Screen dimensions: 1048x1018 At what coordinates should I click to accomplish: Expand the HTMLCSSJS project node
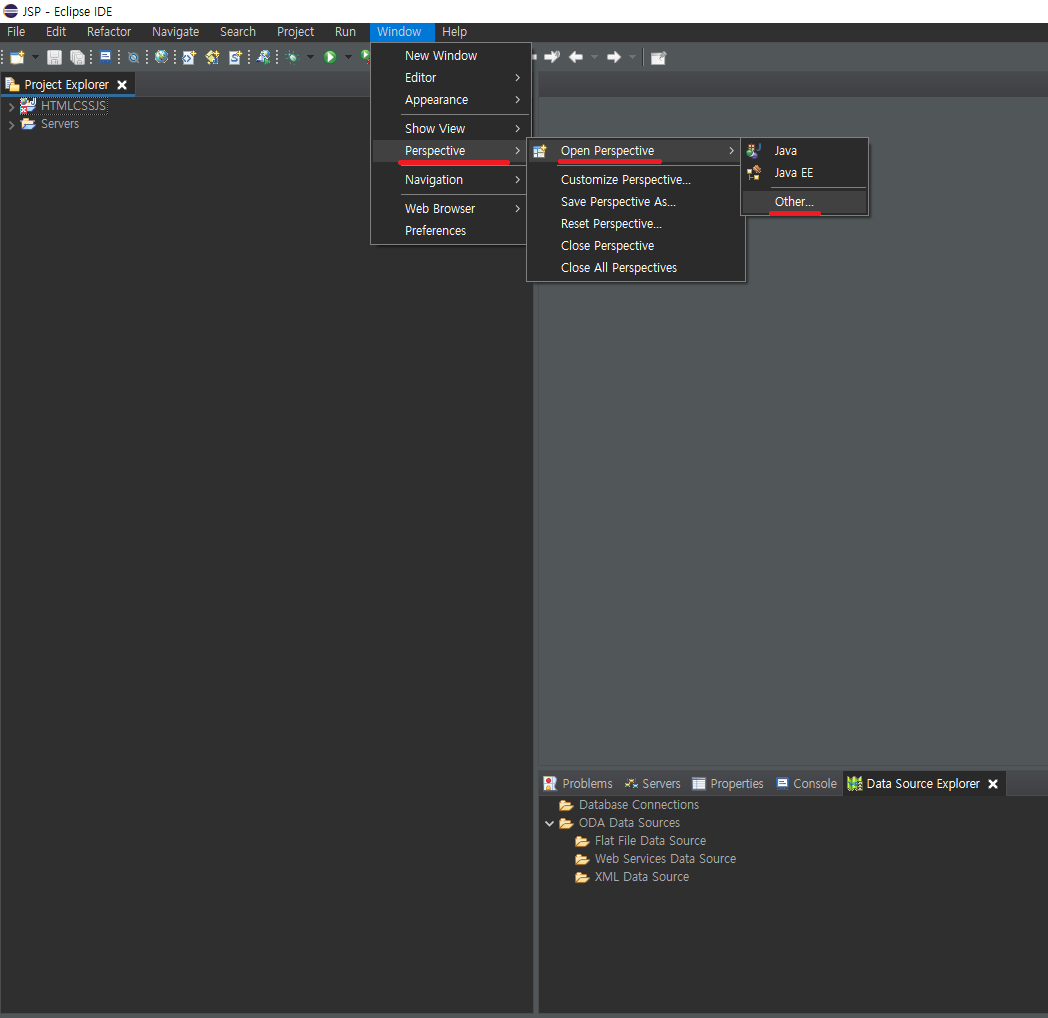11,106
